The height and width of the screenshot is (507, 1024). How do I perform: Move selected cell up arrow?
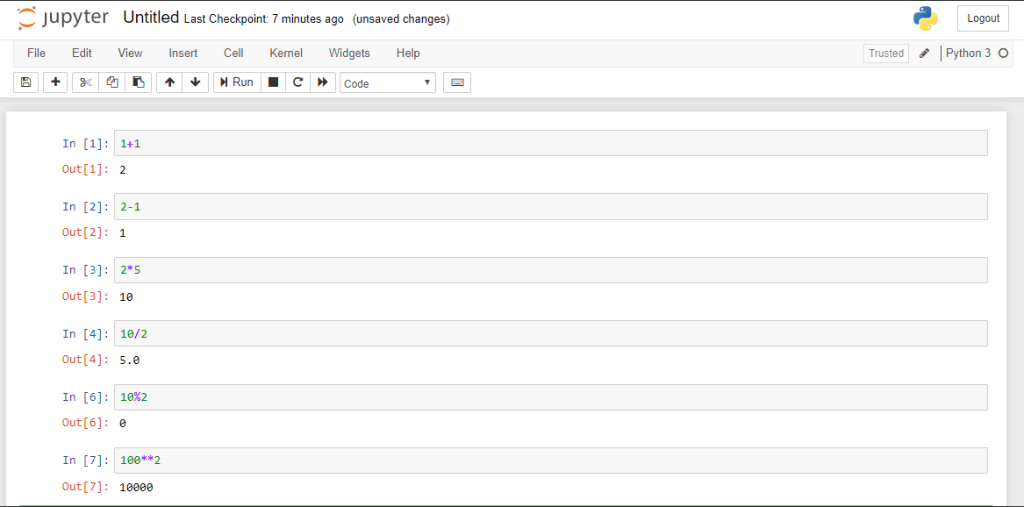pos(170,82)
